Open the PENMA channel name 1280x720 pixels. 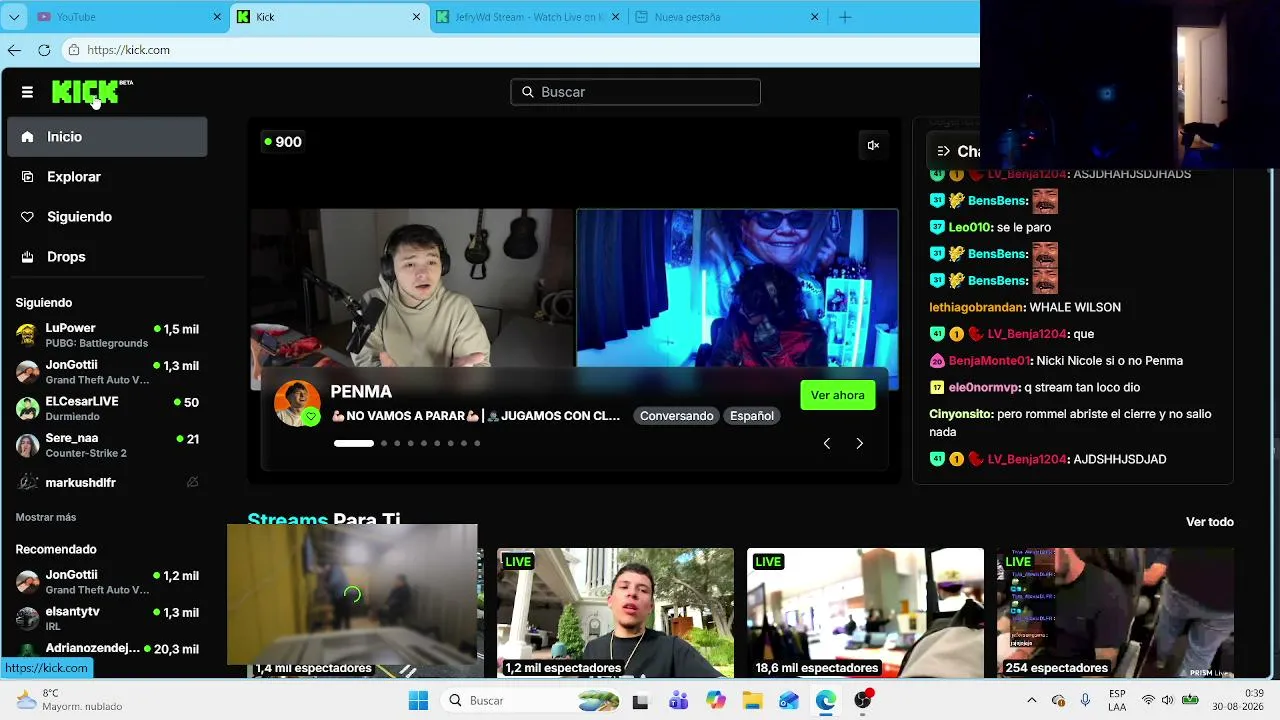tap(361, 392)
